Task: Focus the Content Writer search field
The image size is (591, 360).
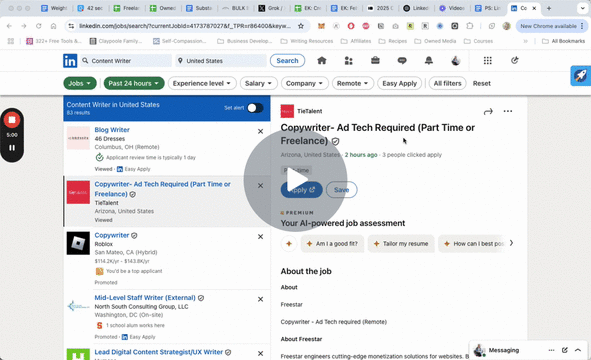Action: (126, 61)
